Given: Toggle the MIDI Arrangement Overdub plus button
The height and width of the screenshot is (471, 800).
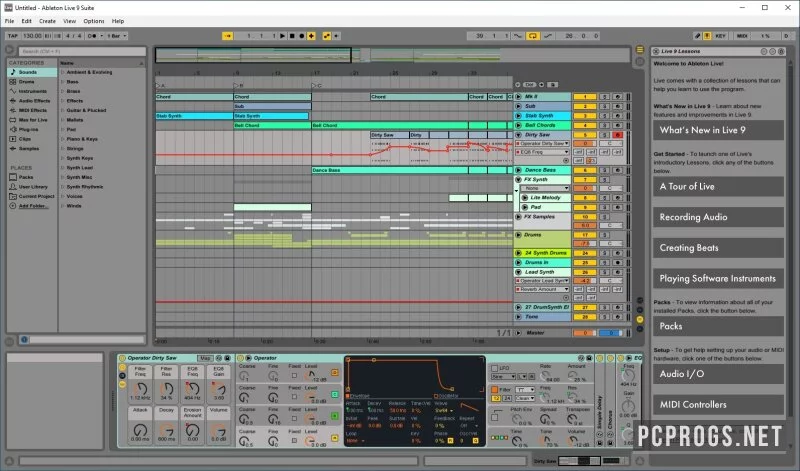Looking at the screenshot, I should [x=311, y=36].
